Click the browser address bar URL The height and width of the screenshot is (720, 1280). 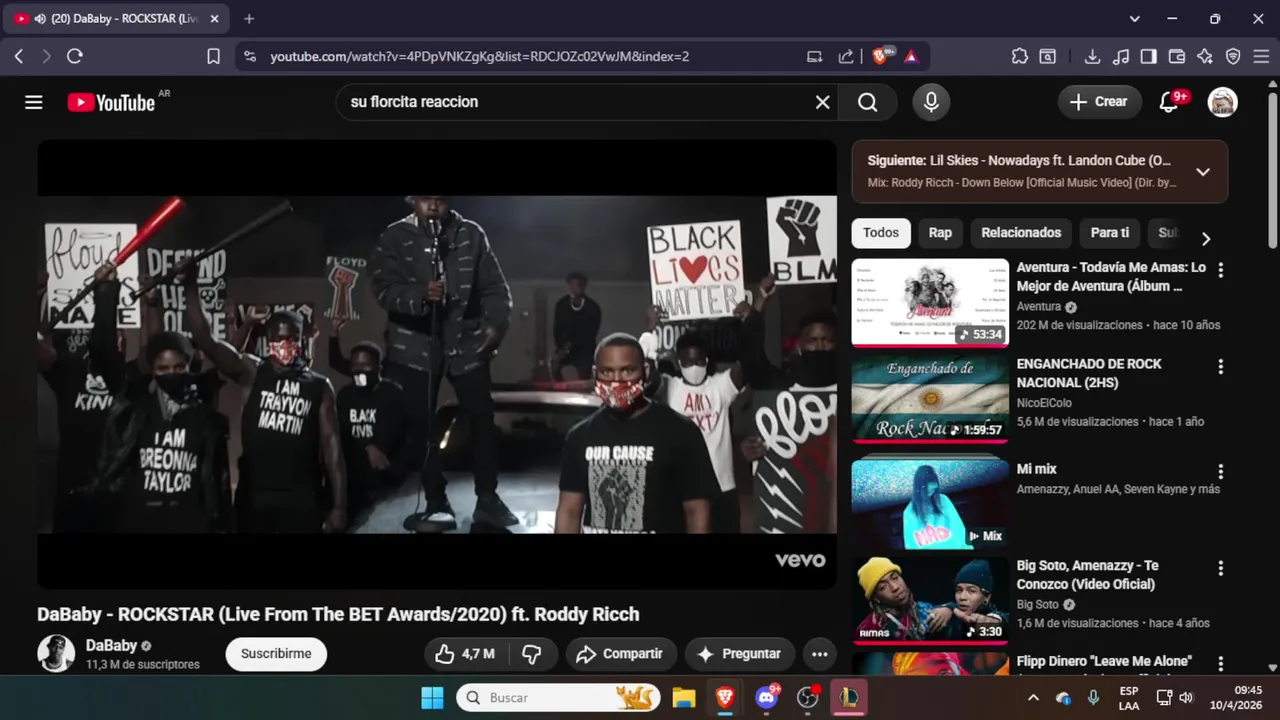pos(480,56)
